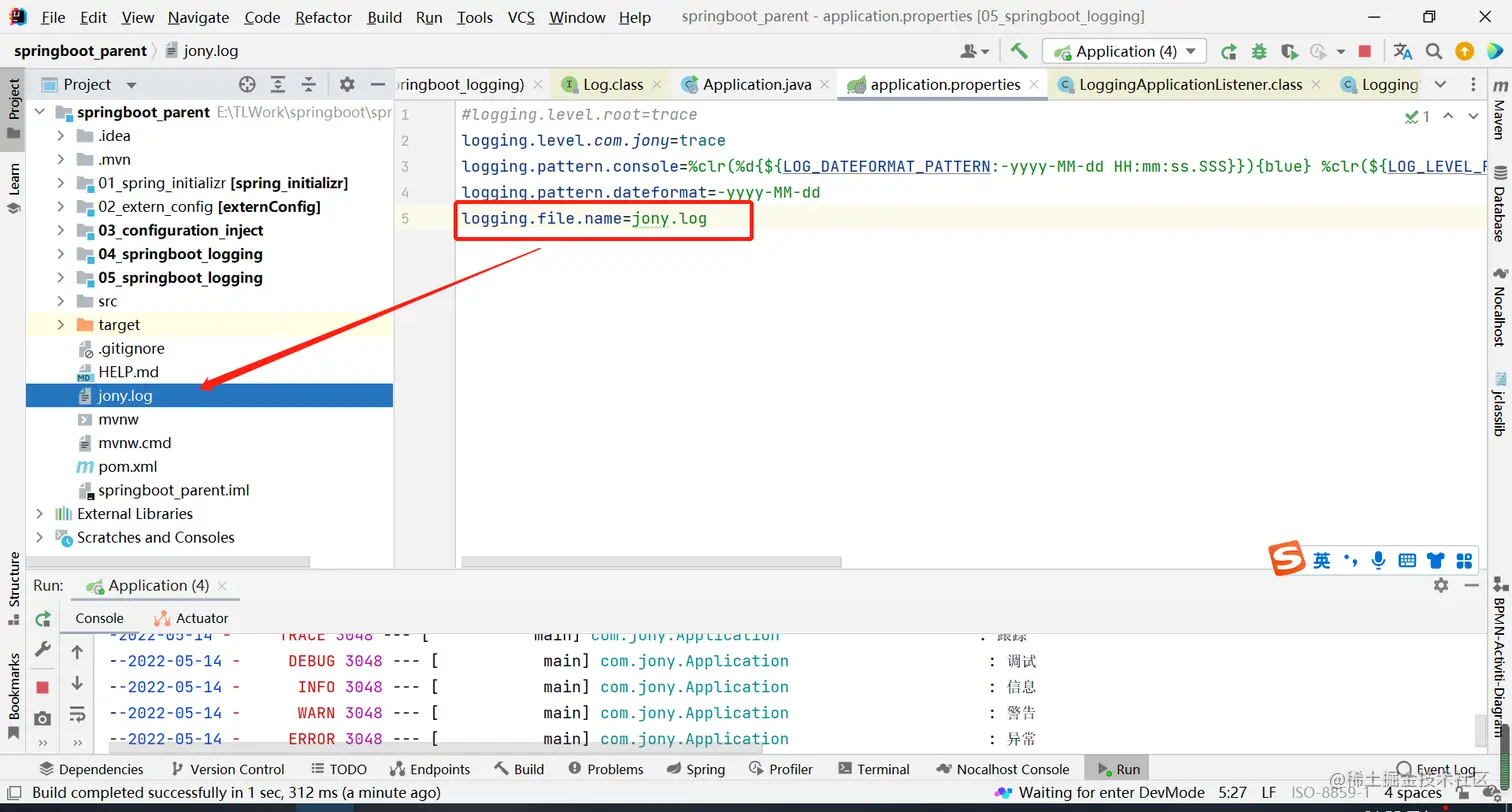Viewport: 1512px width, 812px height.
Task: Toggle Sogou input English/Chinese mode
Action: pyautogui.click(x=1322, y=561)
